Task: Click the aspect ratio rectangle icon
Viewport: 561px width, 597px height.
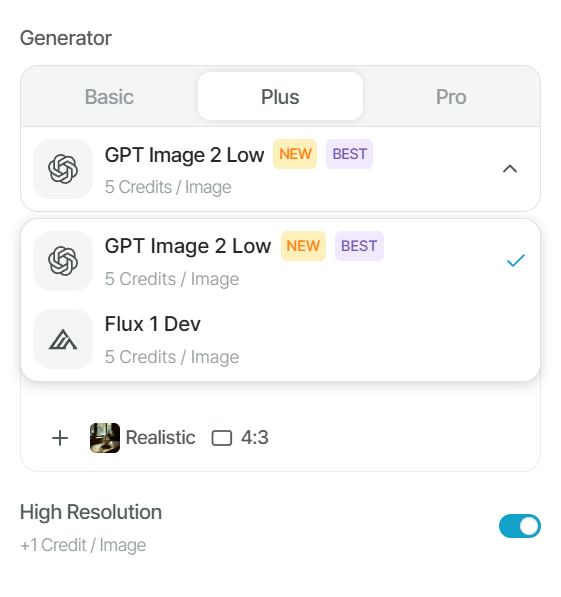Action: pos(222,438)
